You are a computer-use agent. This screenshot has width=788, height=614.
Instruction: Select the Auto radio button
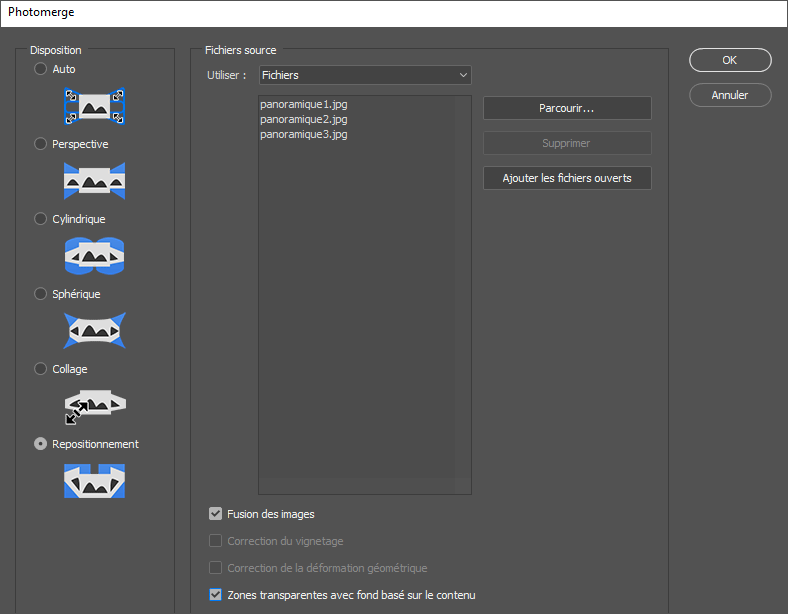pyautogui.click(x=41, y=69)
